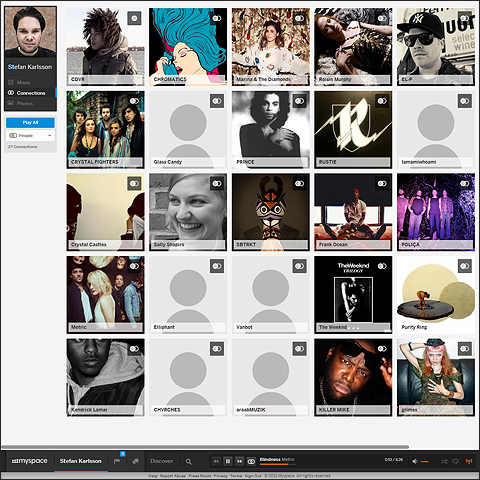This screenshot has width=480, height=480.
Task: Skip to the previous track
Action: point(216,461)
